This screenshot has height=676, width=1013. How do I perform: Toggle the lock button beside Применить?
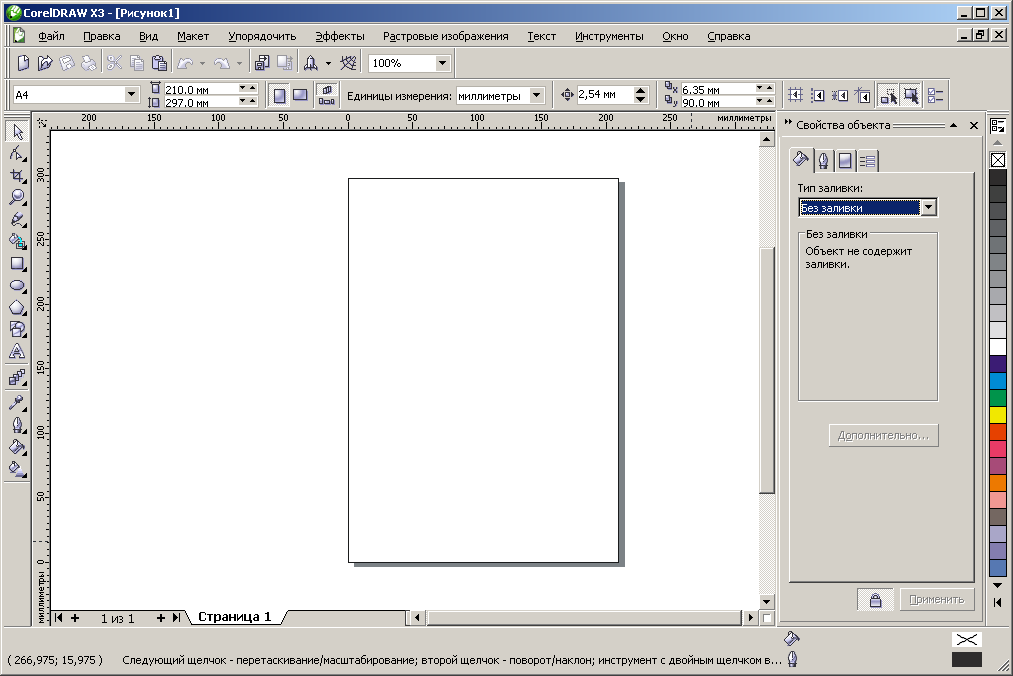pos(875,600)
